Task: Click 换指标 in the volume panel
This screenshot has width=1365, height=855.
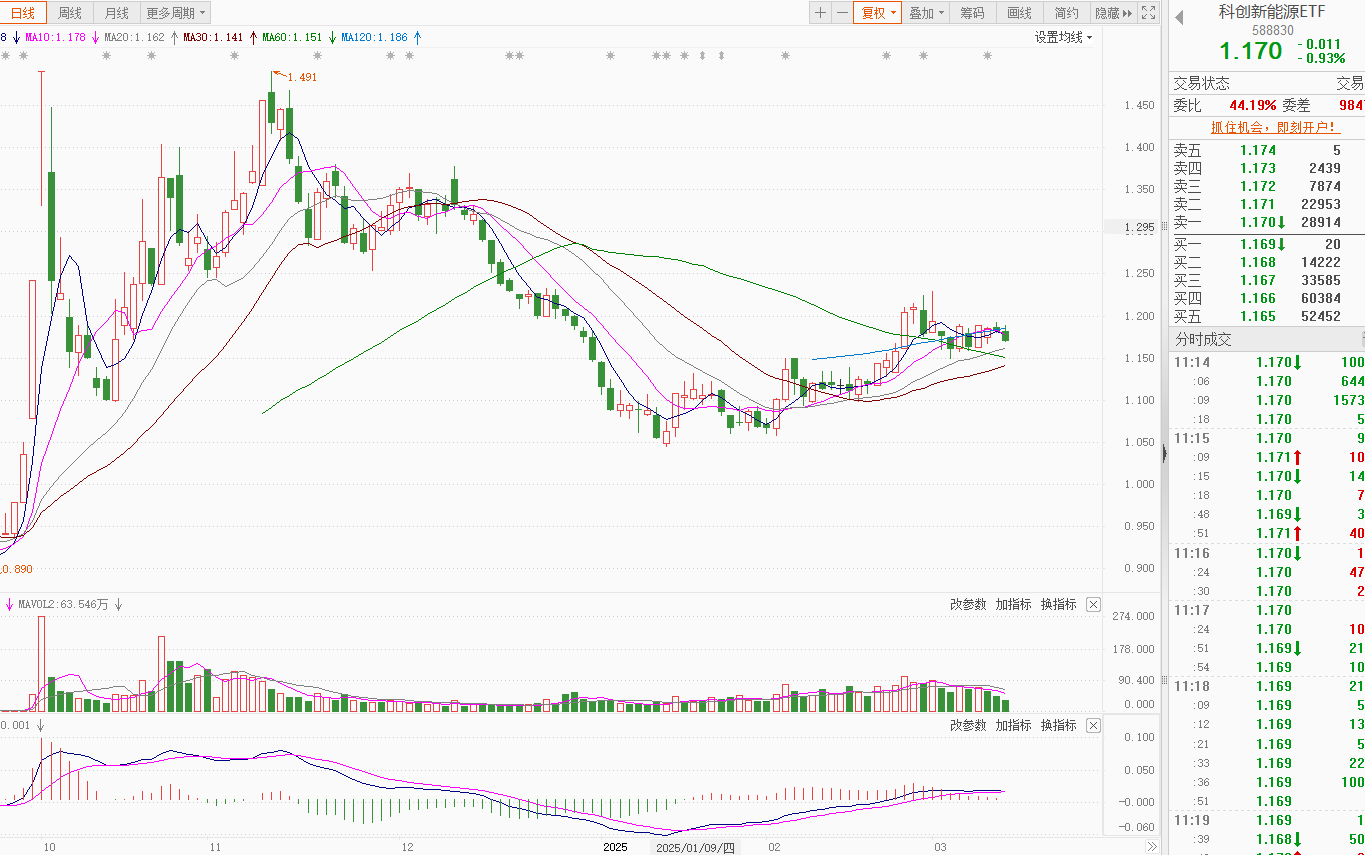Action: [1059, 604]
